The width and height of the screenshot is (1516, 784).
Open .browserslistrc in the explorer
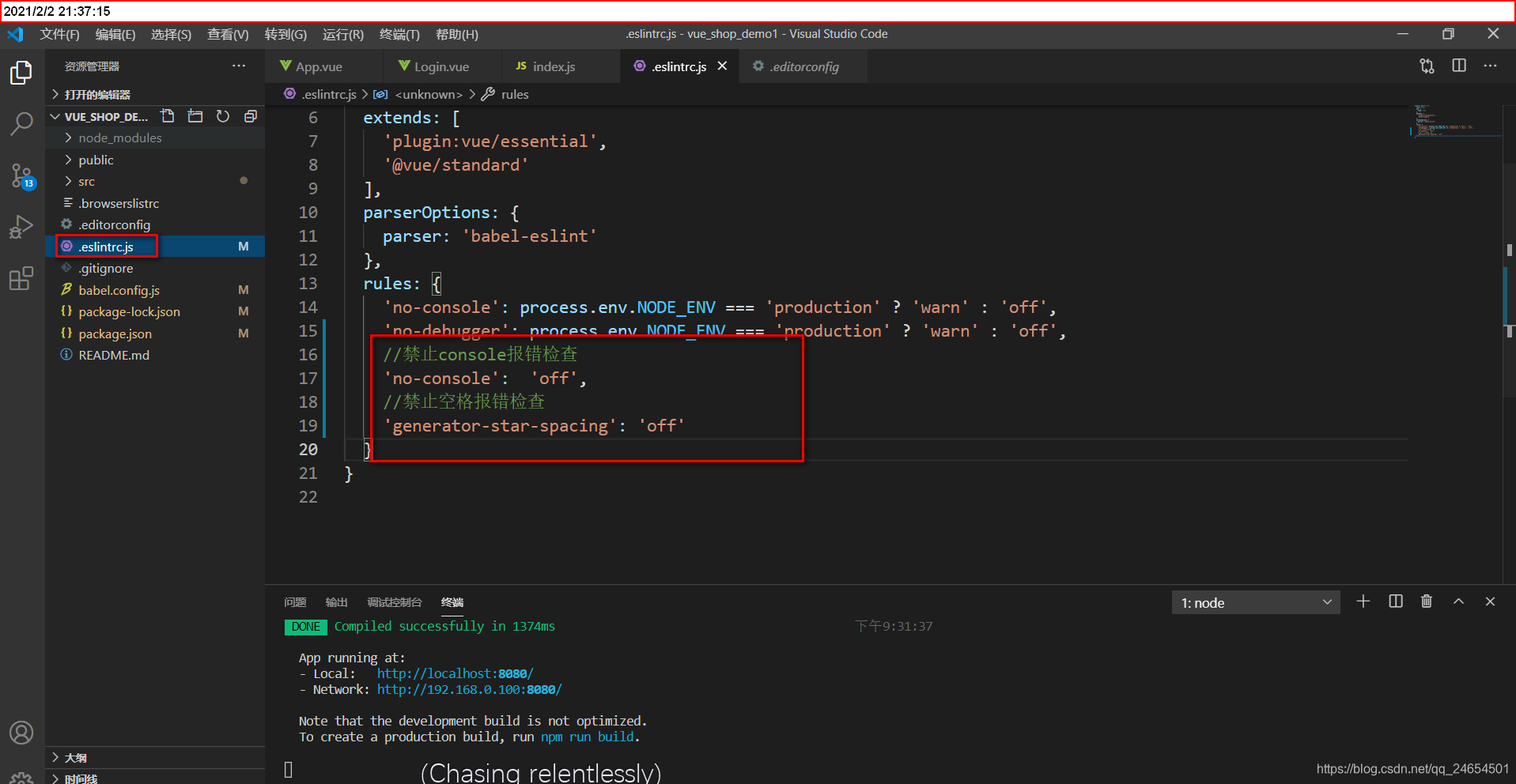(x=155, y=204)
